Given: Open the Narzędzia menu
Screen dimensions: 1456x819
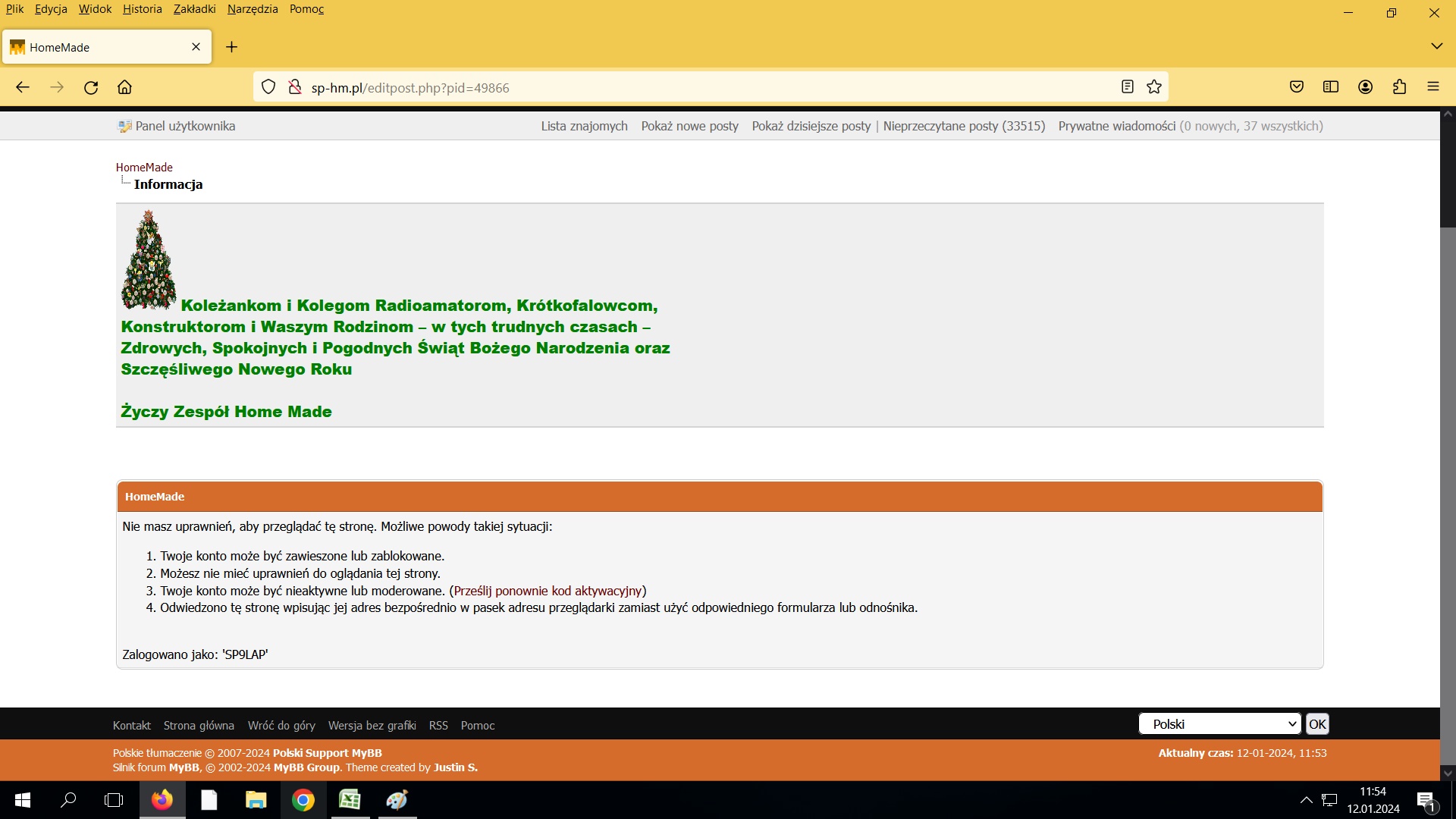Looking at the screenshot, I should (253, 9).
